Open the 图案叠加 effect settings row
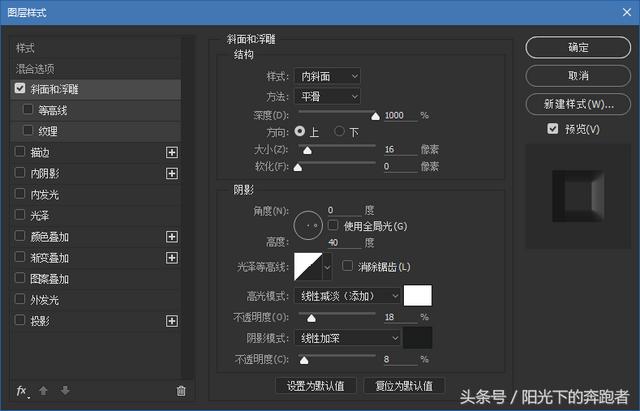The height and width of the screenshot is (411, 640). coord(96,279)
